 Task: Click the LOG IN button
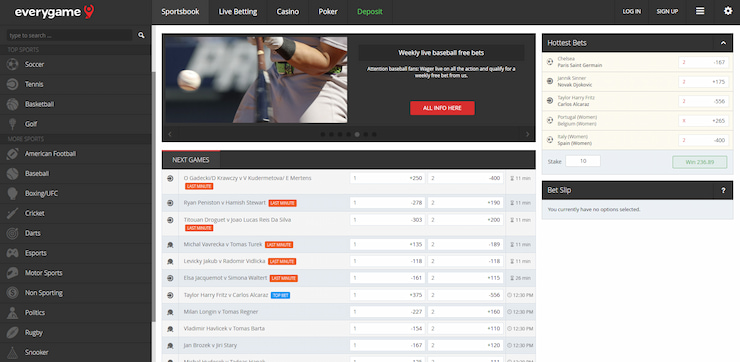point(631,12)
